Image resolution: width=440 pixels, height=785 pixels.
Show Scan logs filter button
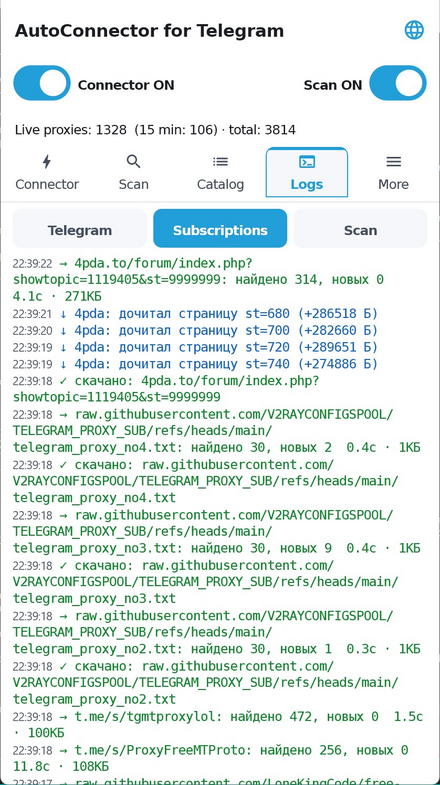tap(360, 230)
